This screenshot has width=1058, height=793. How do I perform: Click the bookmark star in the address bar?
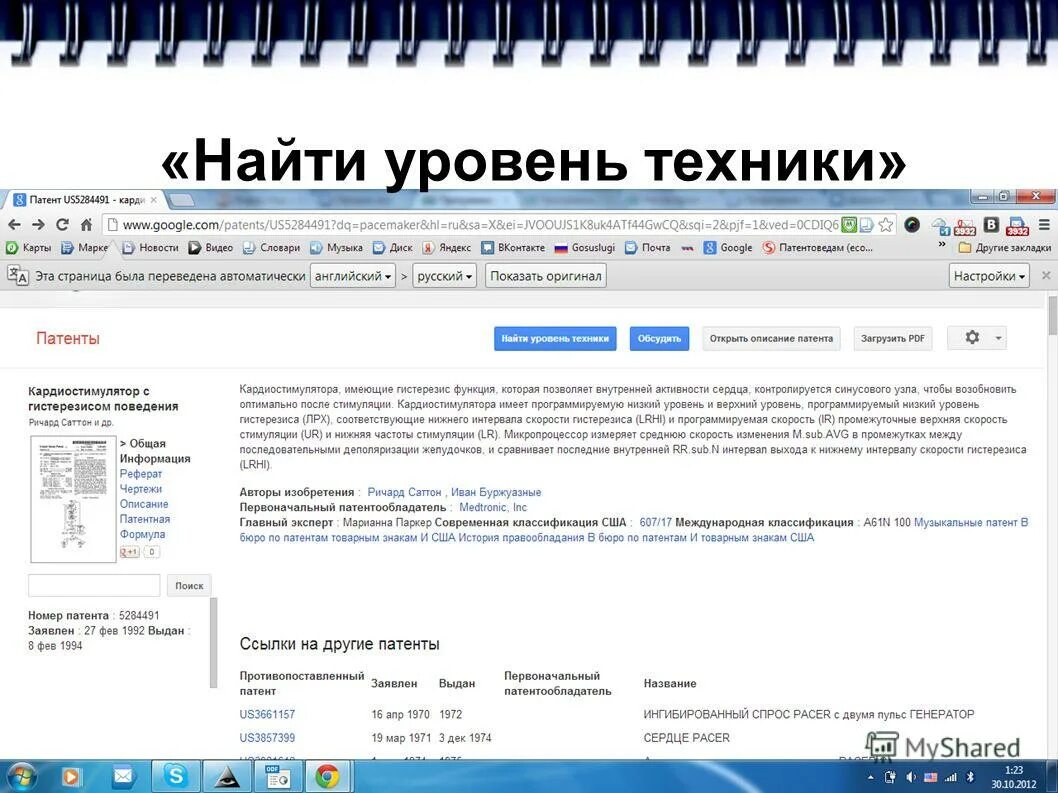(x=886, y=224)
